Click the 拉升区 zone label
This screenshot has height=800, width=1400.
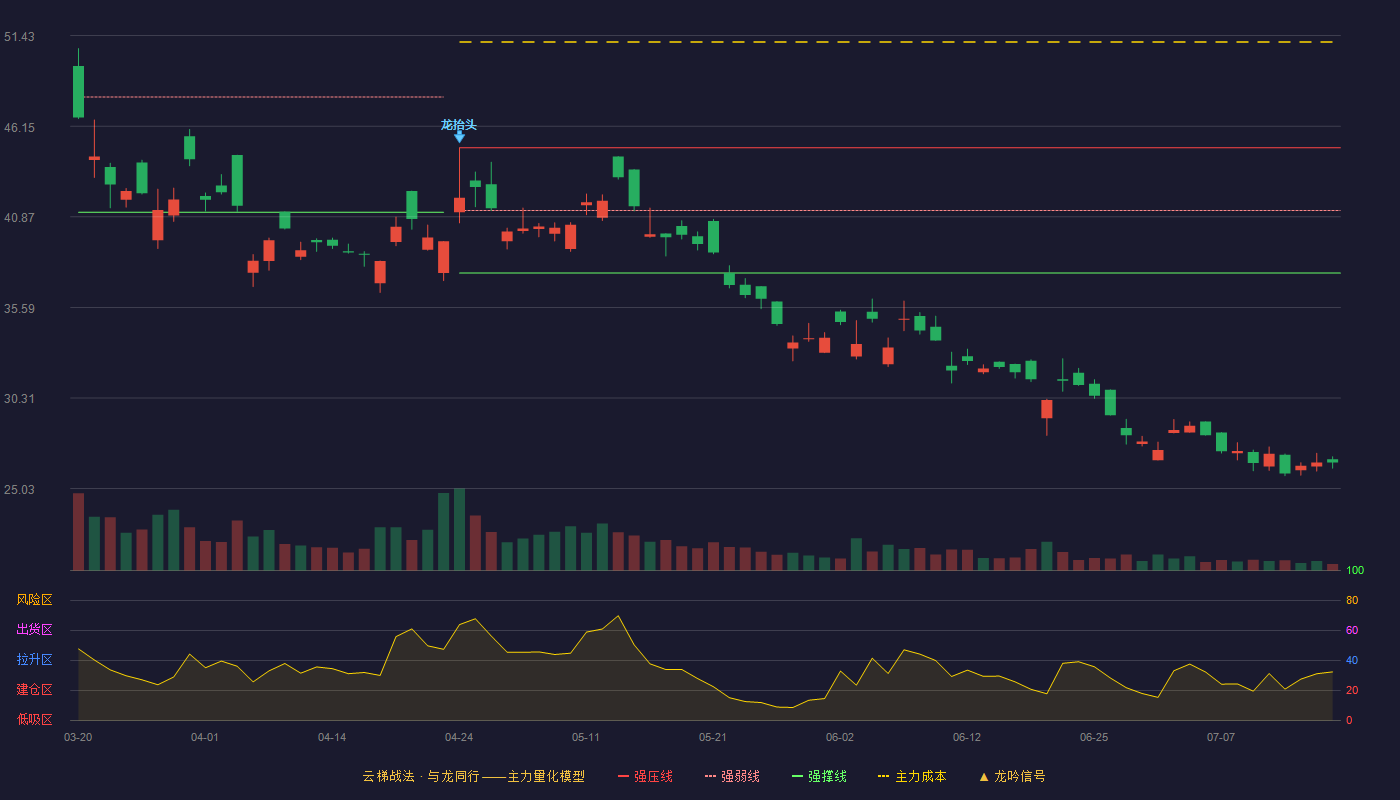pos(34,660)
